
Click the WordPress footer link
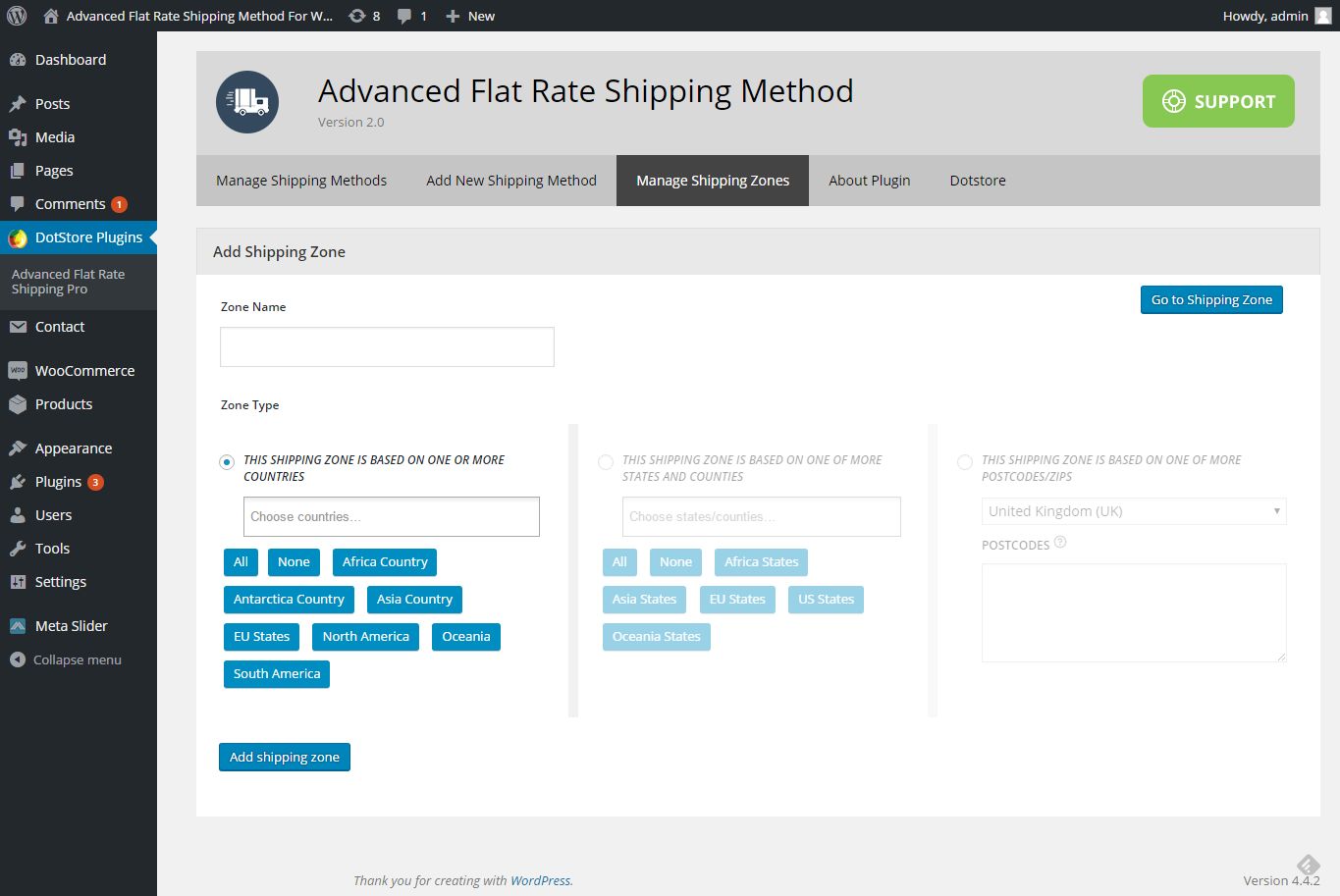541,880
